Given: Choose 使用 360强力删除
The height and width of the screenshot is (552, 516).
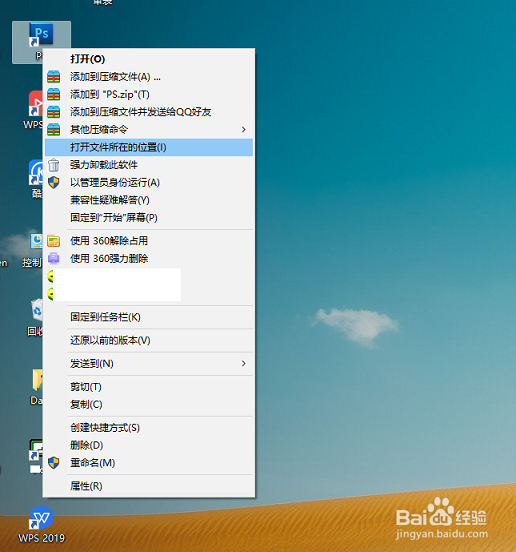Looking at the screenshot, I should pyautogui.click(x=149, y=258).
